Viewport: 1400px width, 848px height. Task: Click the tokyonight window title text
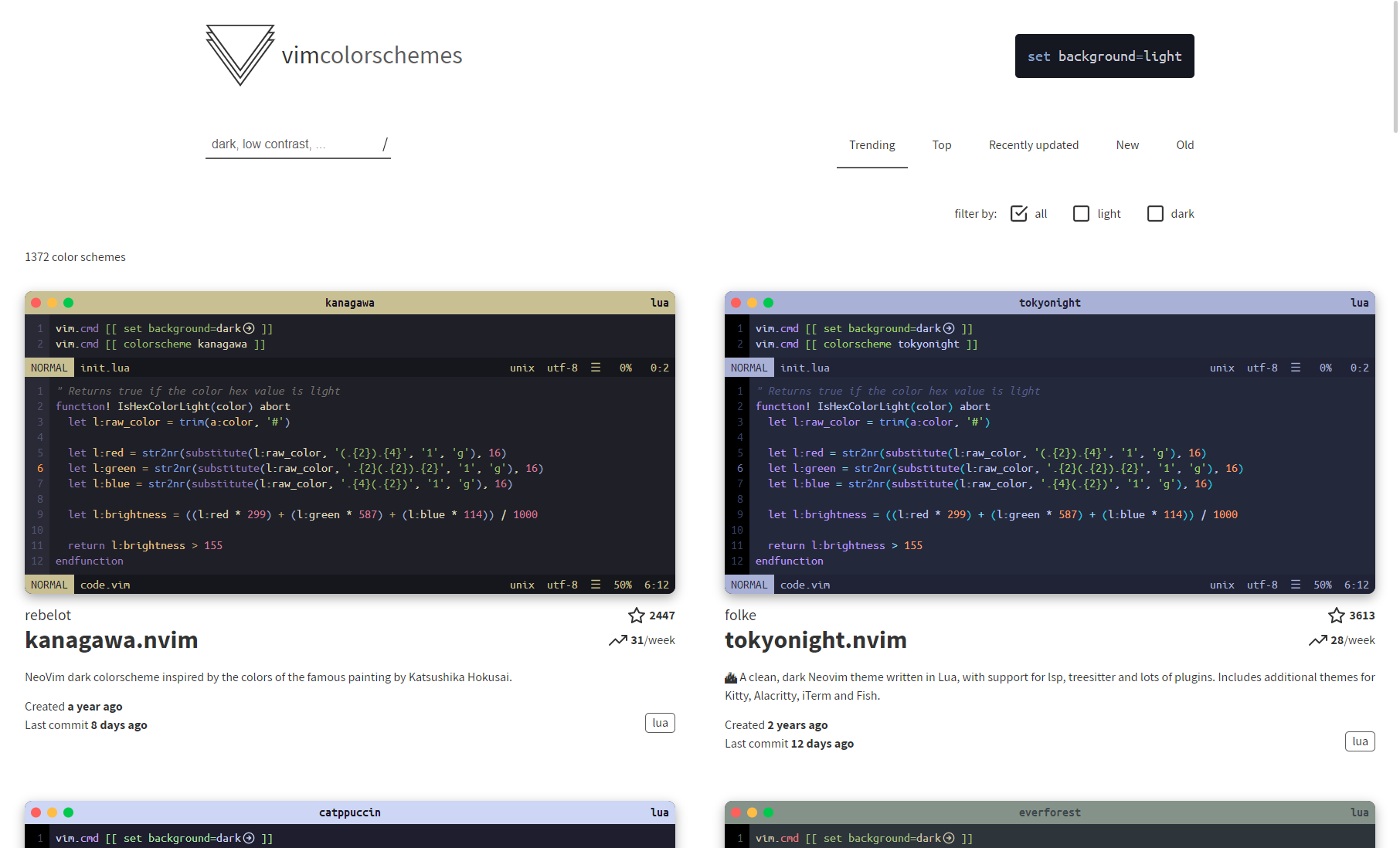1050,303
